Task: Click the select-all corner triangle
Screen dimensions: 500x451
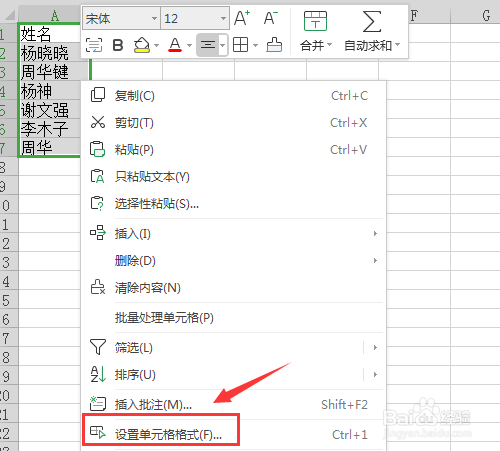Action: tap(9, 15)
